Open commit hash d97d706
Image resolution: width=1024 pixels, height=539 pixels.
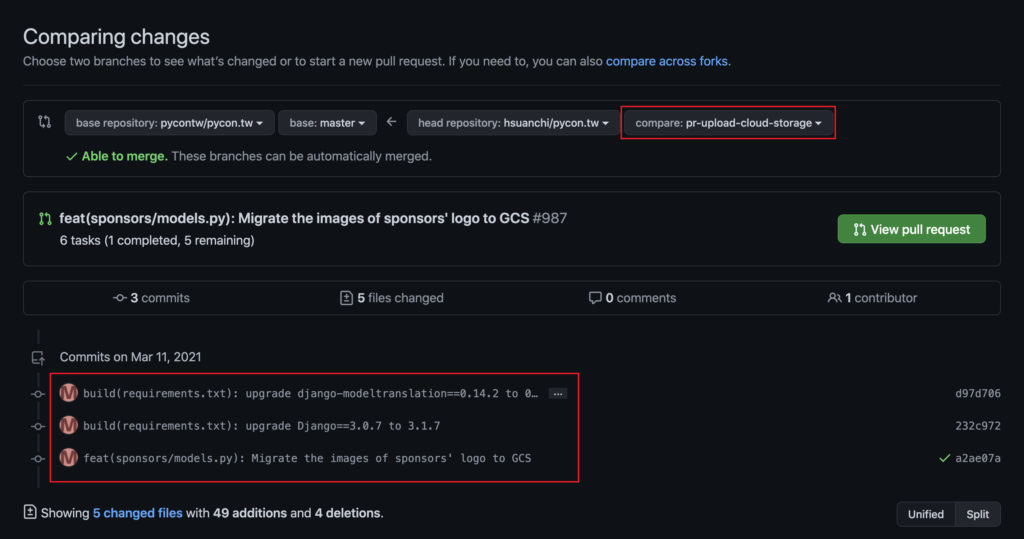click(978, 393)
